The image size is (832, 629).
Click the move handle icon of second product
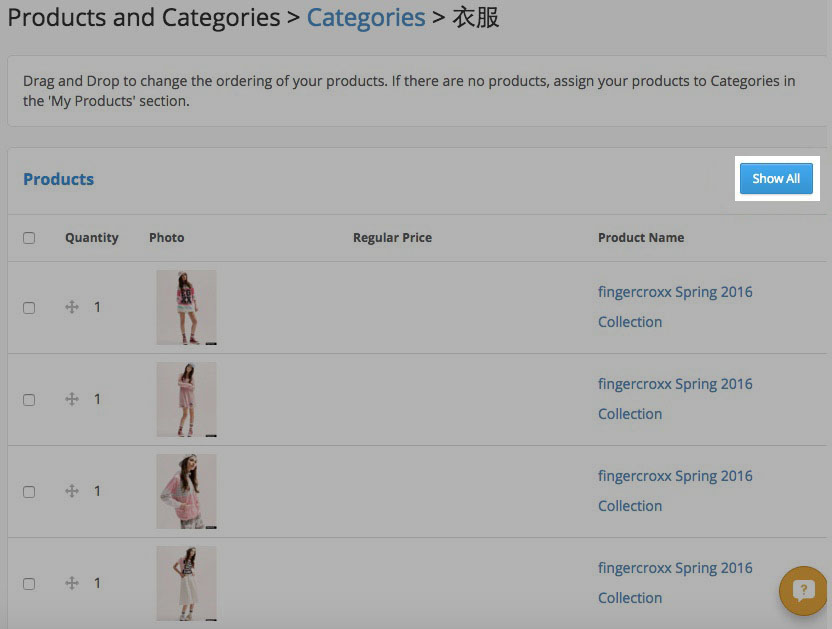click(72, 399)
